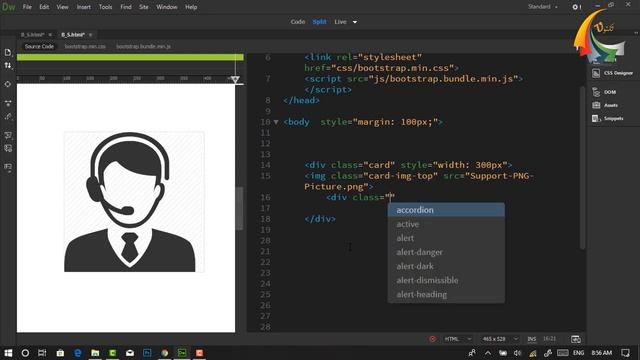
Task: Open the 465 x 528 window size dropdown
Action: 500,339
